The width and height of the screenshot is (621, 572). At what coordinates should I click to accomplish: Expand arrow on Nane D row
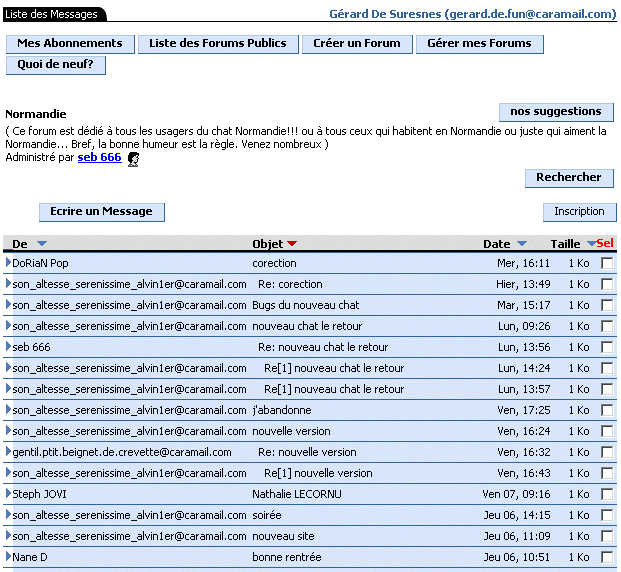click(8, 556)
